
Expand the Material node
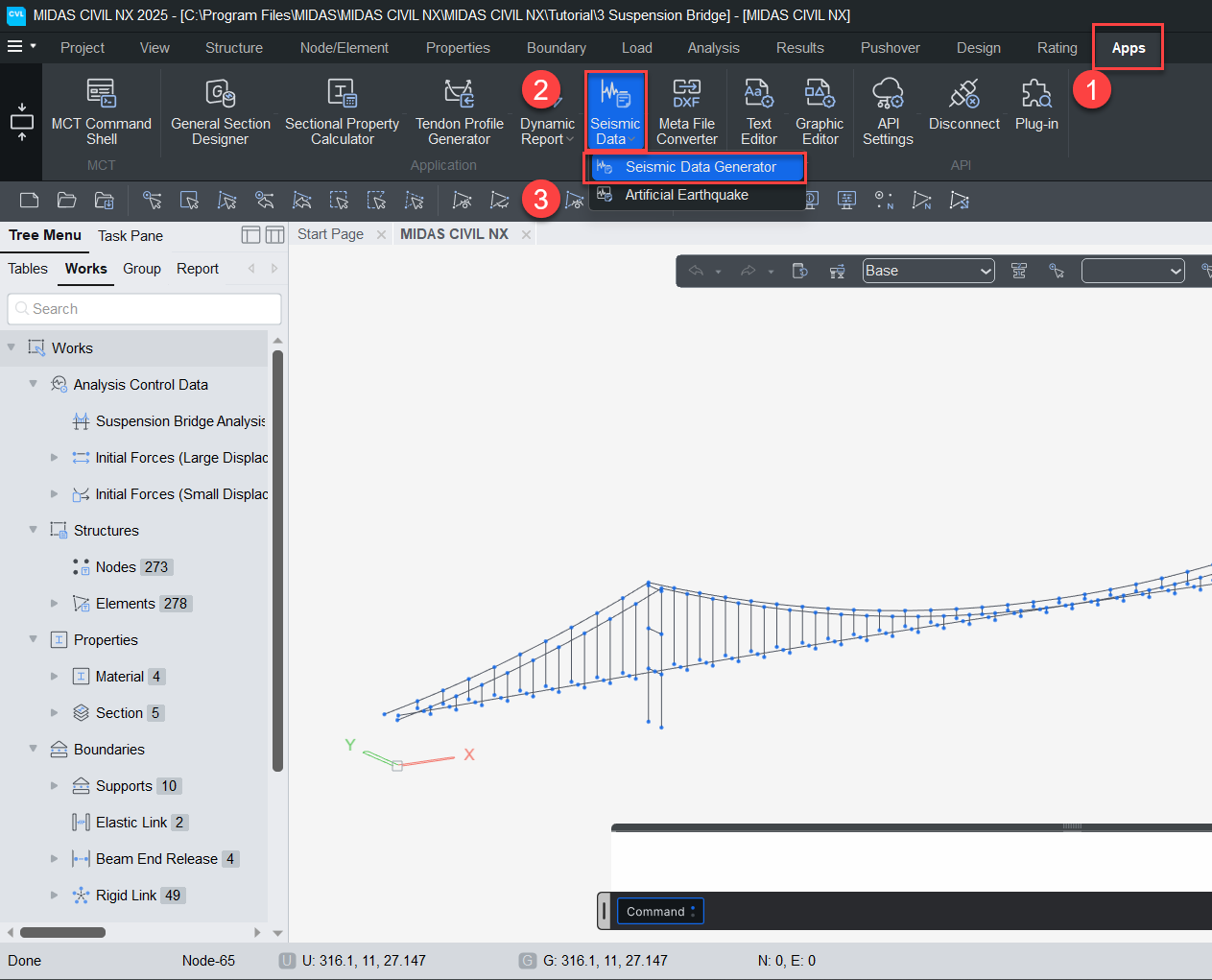point(55,677)
